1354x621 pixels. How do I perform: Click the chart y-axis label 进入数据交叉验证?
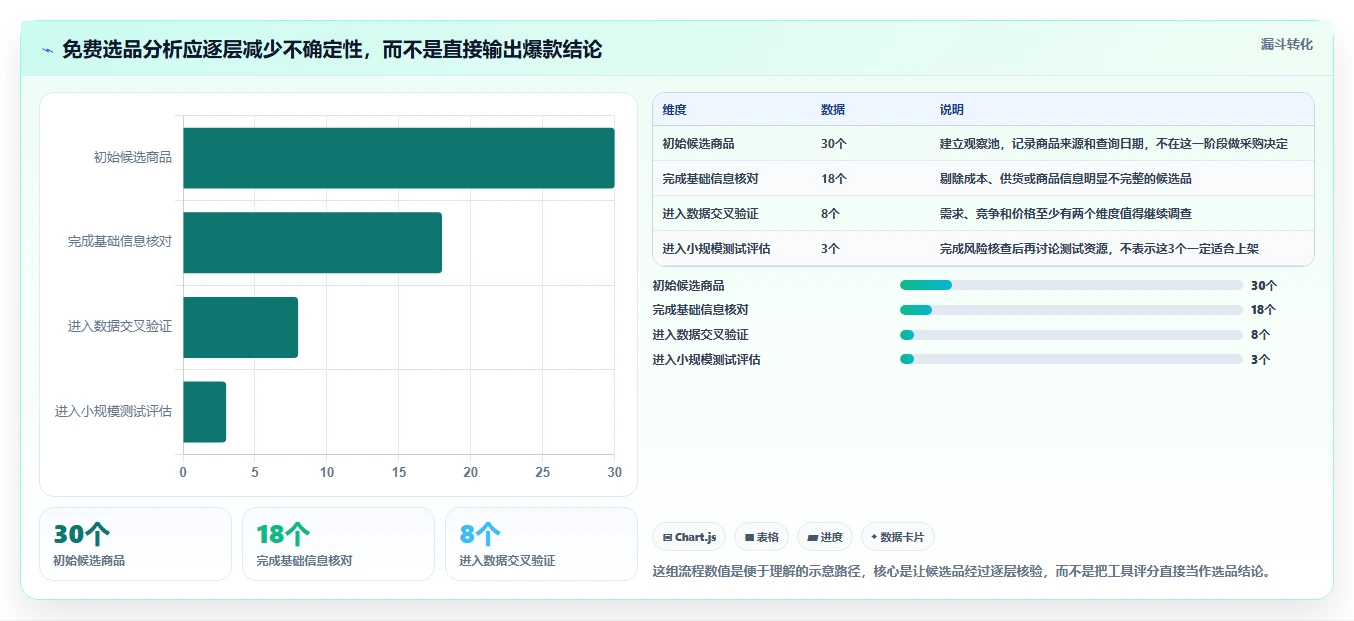[120, 327]
